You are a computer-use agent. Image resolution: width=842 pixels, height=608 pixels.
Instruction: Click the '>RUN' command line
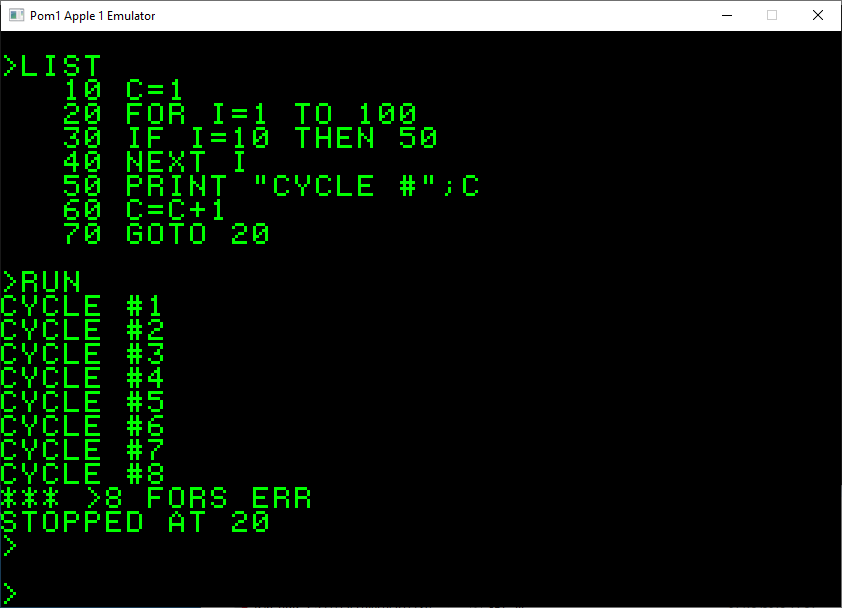pyautogui.click(x=41, y=281)
